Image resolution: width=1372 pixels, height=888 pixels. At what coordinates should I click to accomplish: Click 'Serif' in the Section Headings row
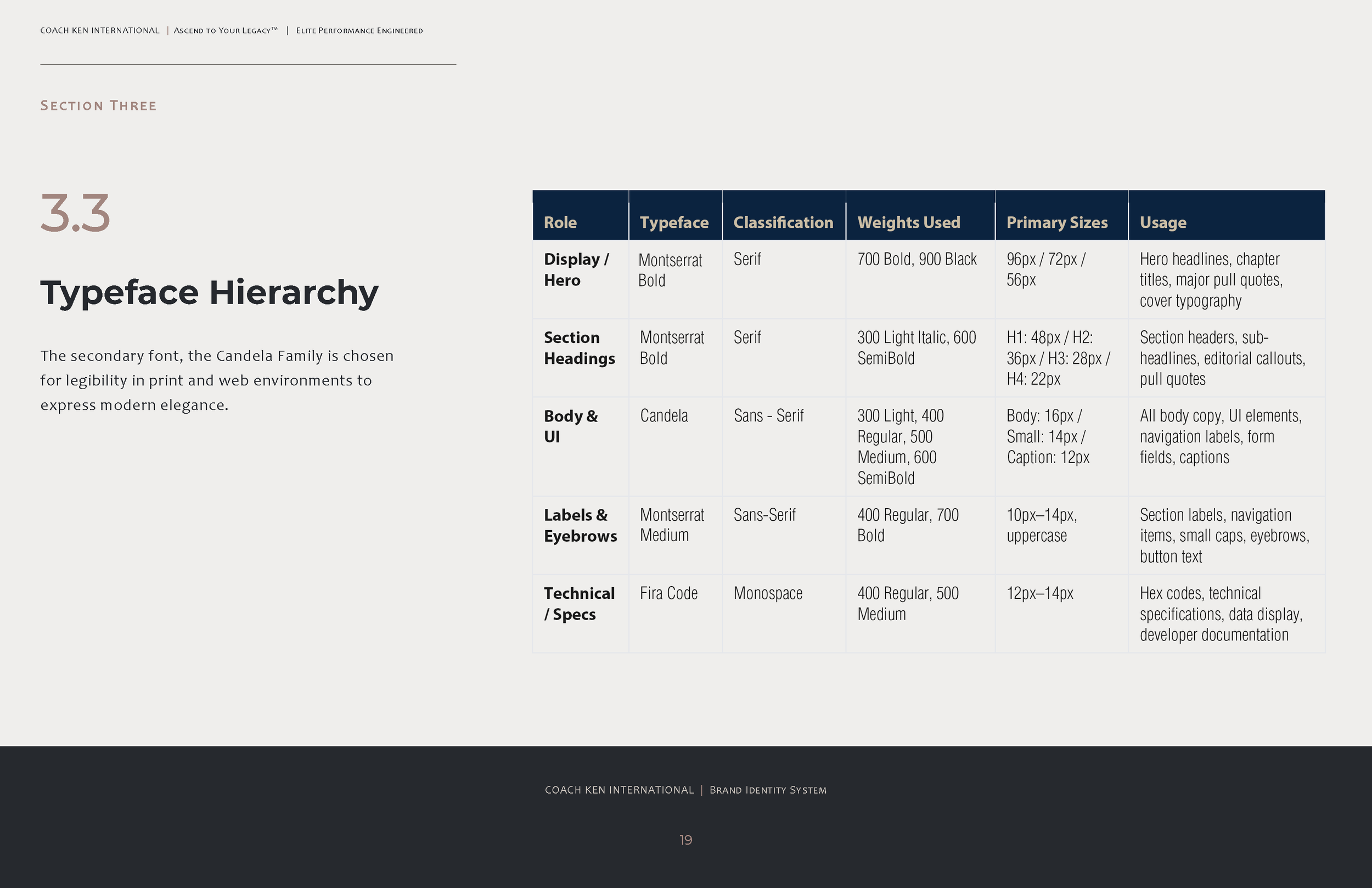click(x=747, y=338)
